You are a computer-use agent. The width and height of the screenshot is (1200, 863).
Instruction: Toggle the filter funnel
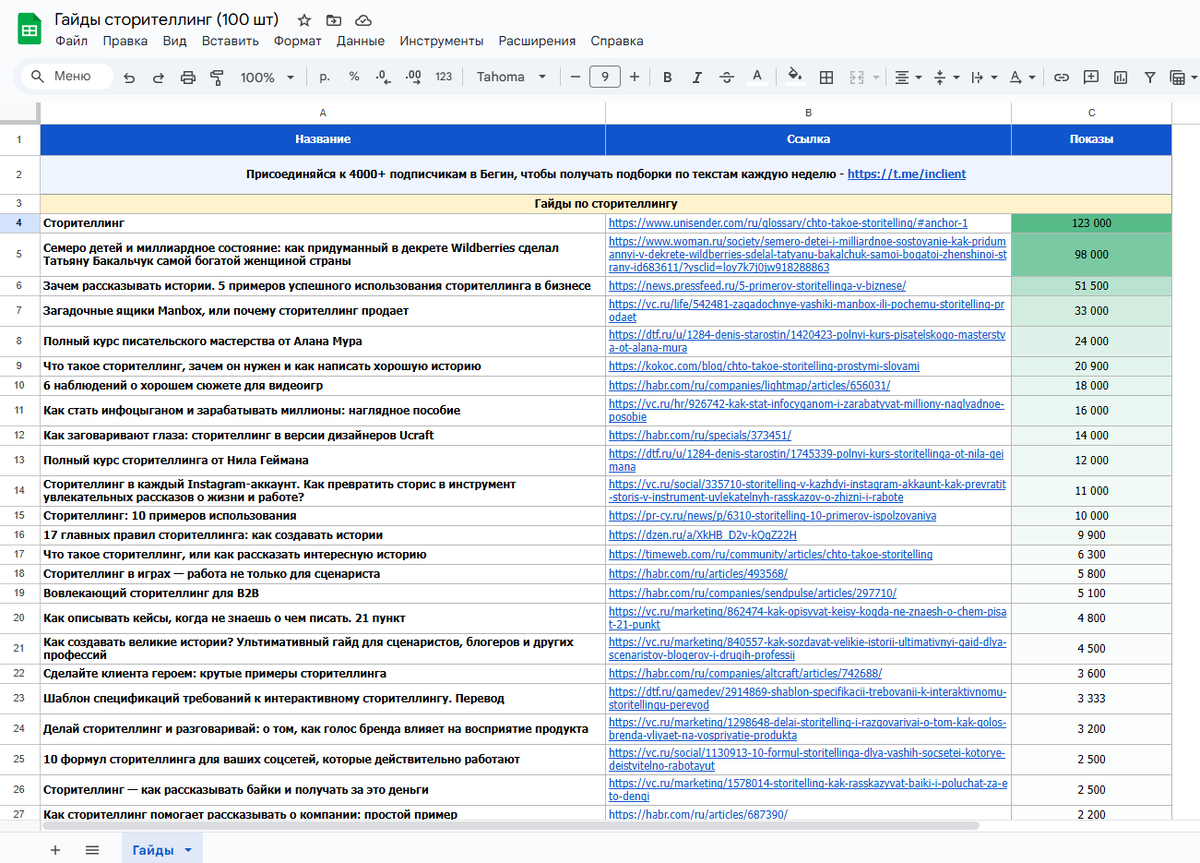click(x=1150, y=77)
